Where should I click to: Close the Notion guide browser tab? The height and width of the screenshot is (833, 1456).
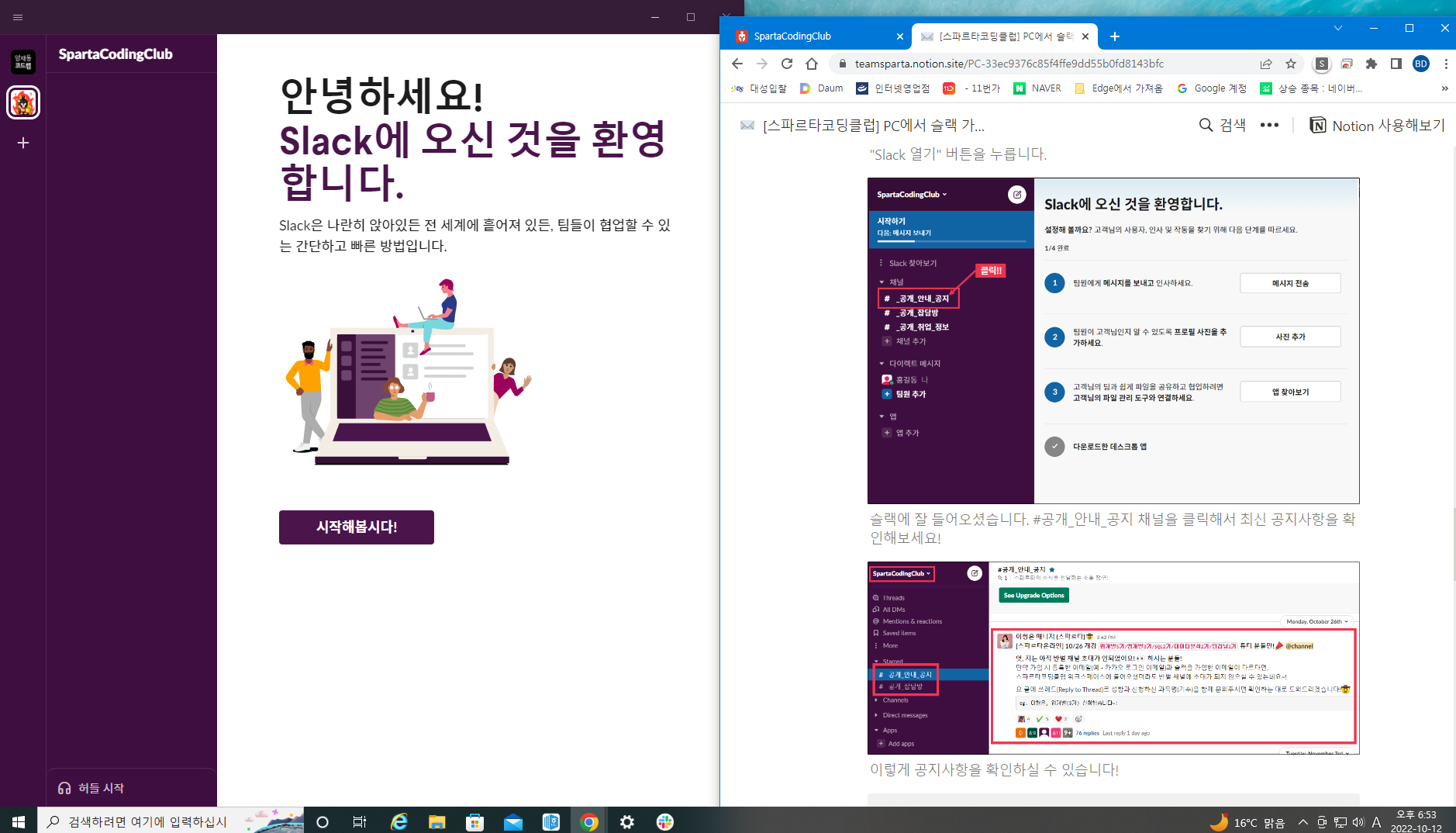point(1085,36)
